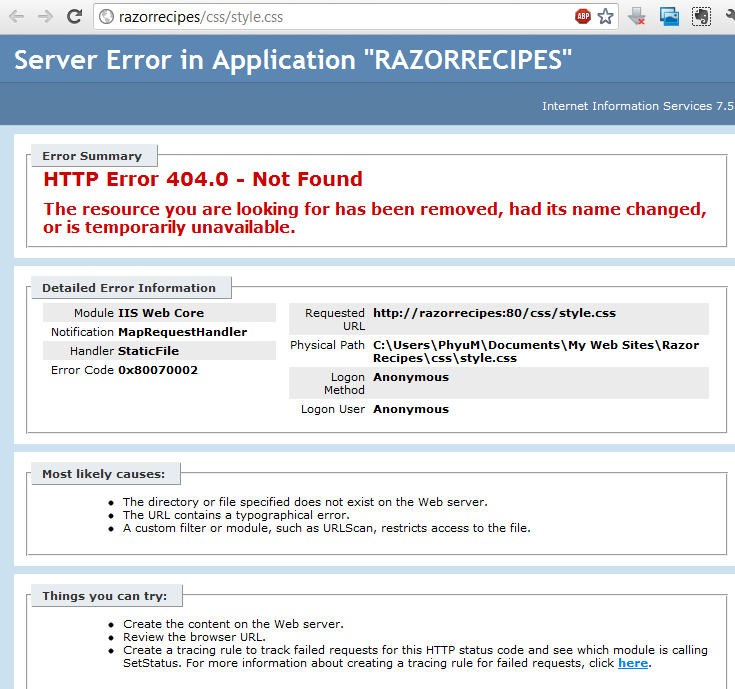Click the 'IIS Web Core' module value

(x=161, y=313)
